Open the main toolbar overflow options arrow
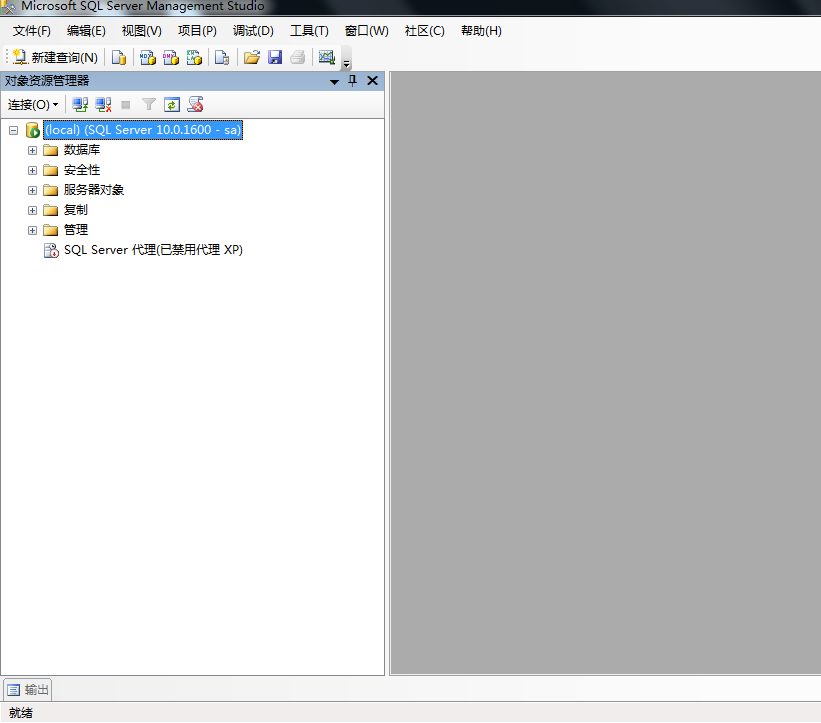The width and height of the screenshot is (821, 723). click(346, 64)
